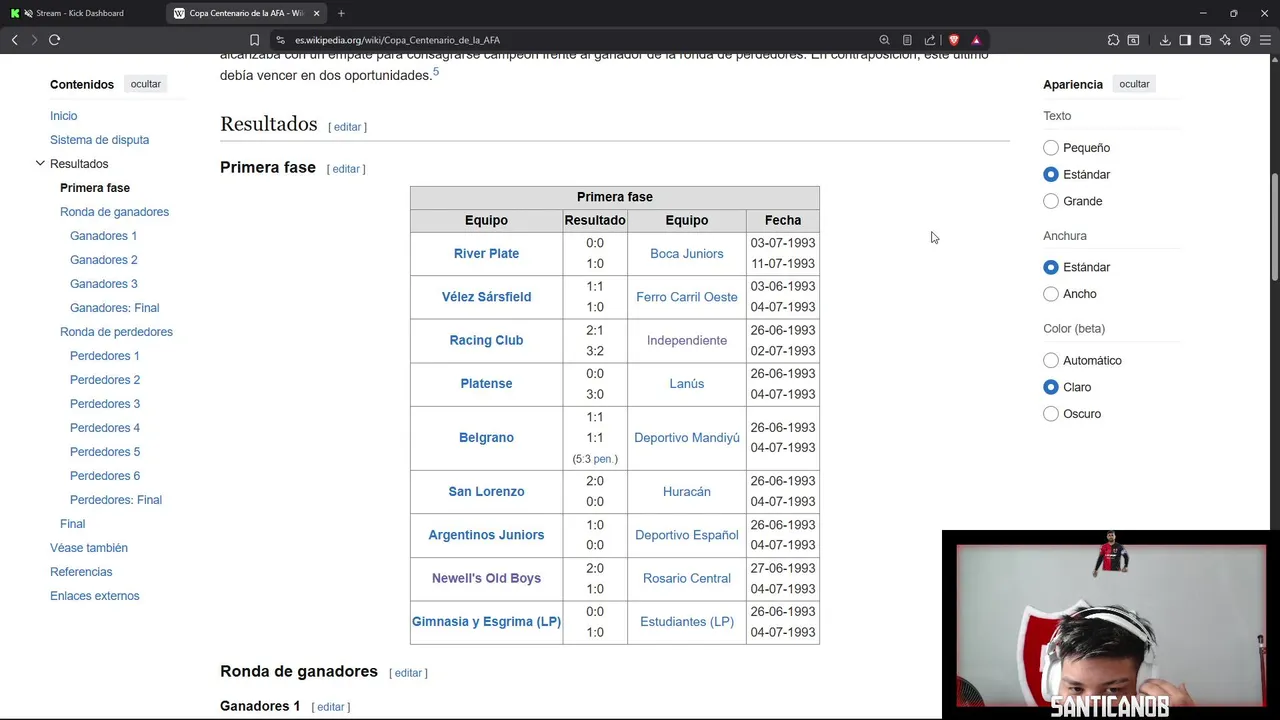This screenshot has width=1280, height=720.
Task: Select Ancho width option
Action: pyautogui.click(x=1051, y=294)
